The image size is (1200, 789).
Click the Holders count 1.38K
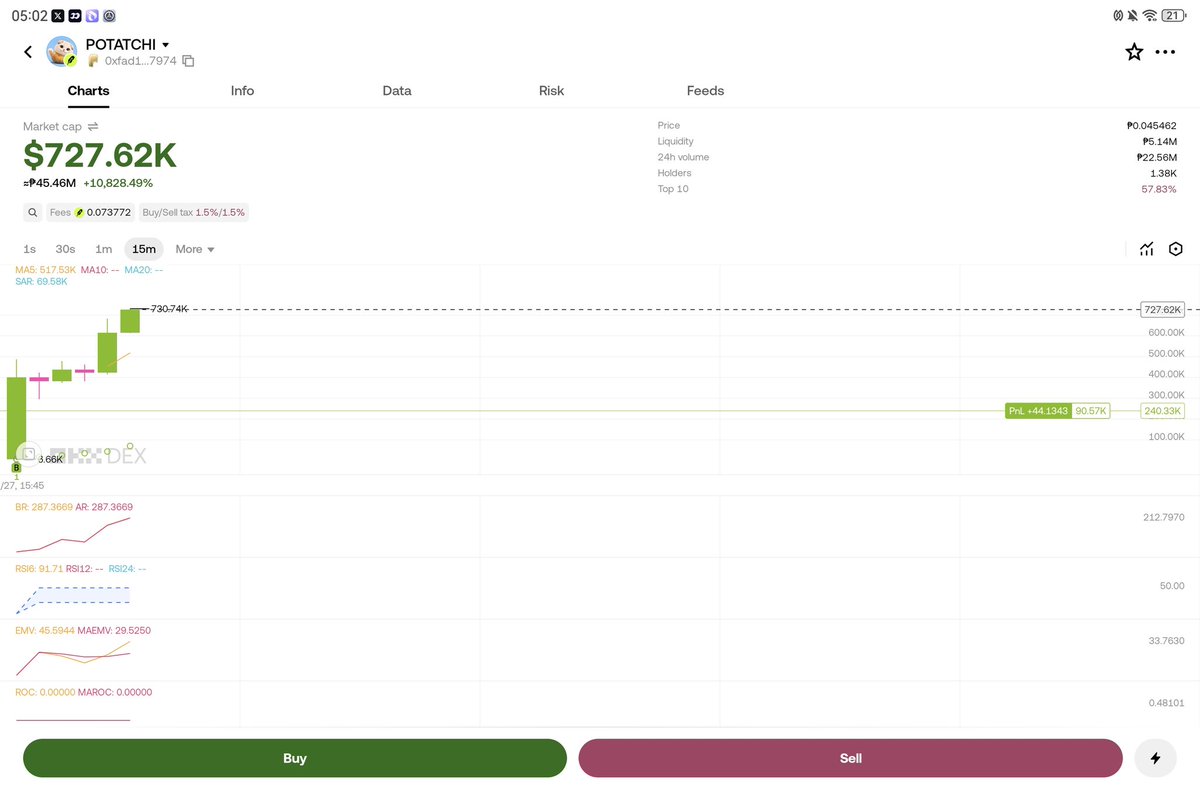1164,173
